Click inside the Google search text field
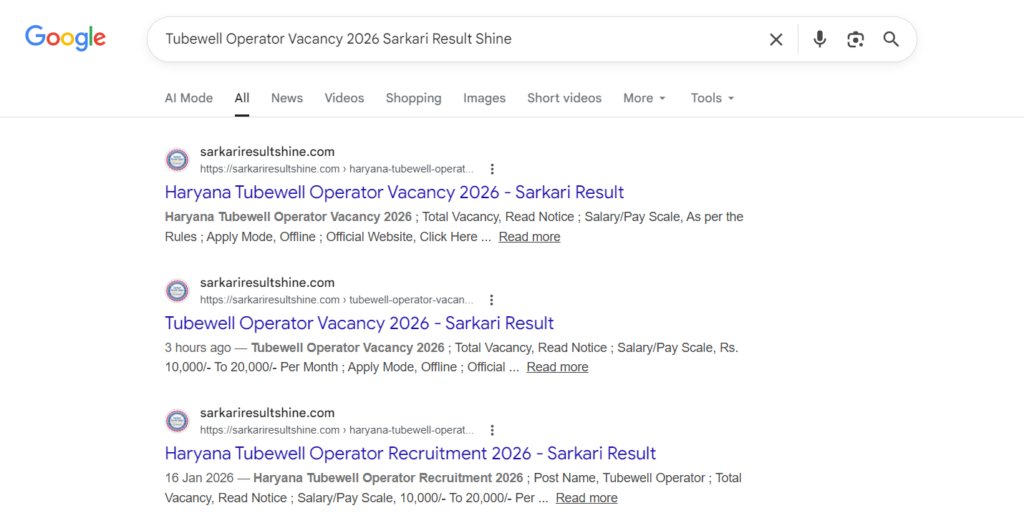Image resolution: width=1024 pixels, height=523 pixels. pyautogui.click(x=450, y=39)
